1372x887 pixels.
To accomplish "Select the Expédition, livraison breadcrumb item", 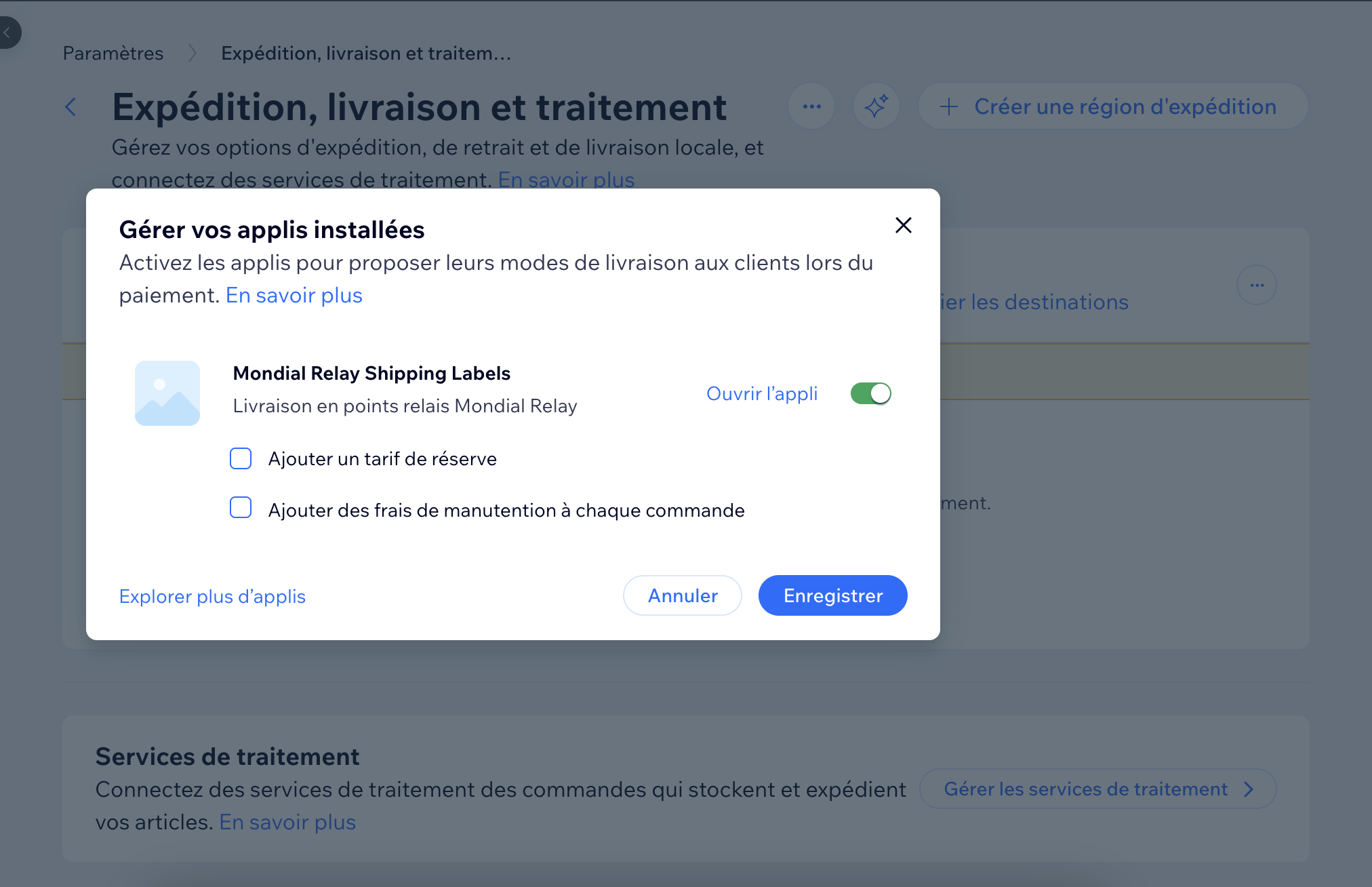I will point(366,53).
